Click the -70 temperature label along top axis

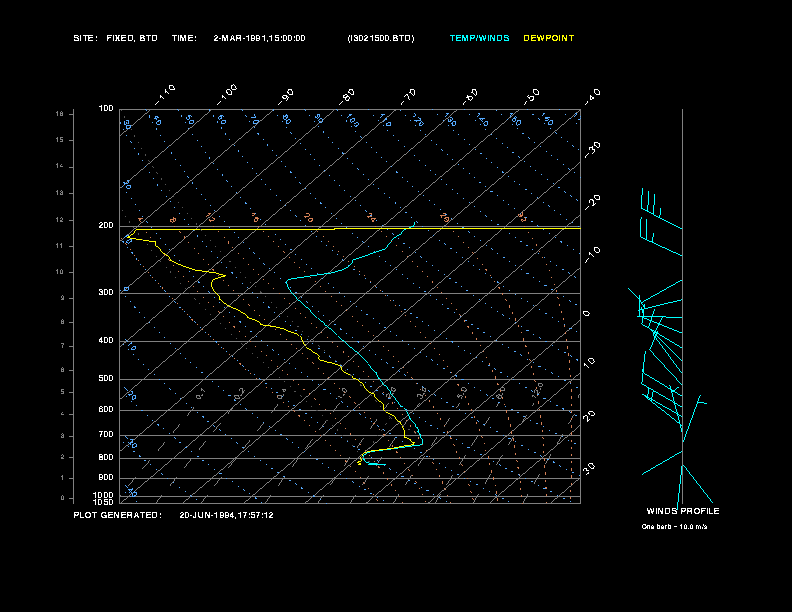point(408,96)
